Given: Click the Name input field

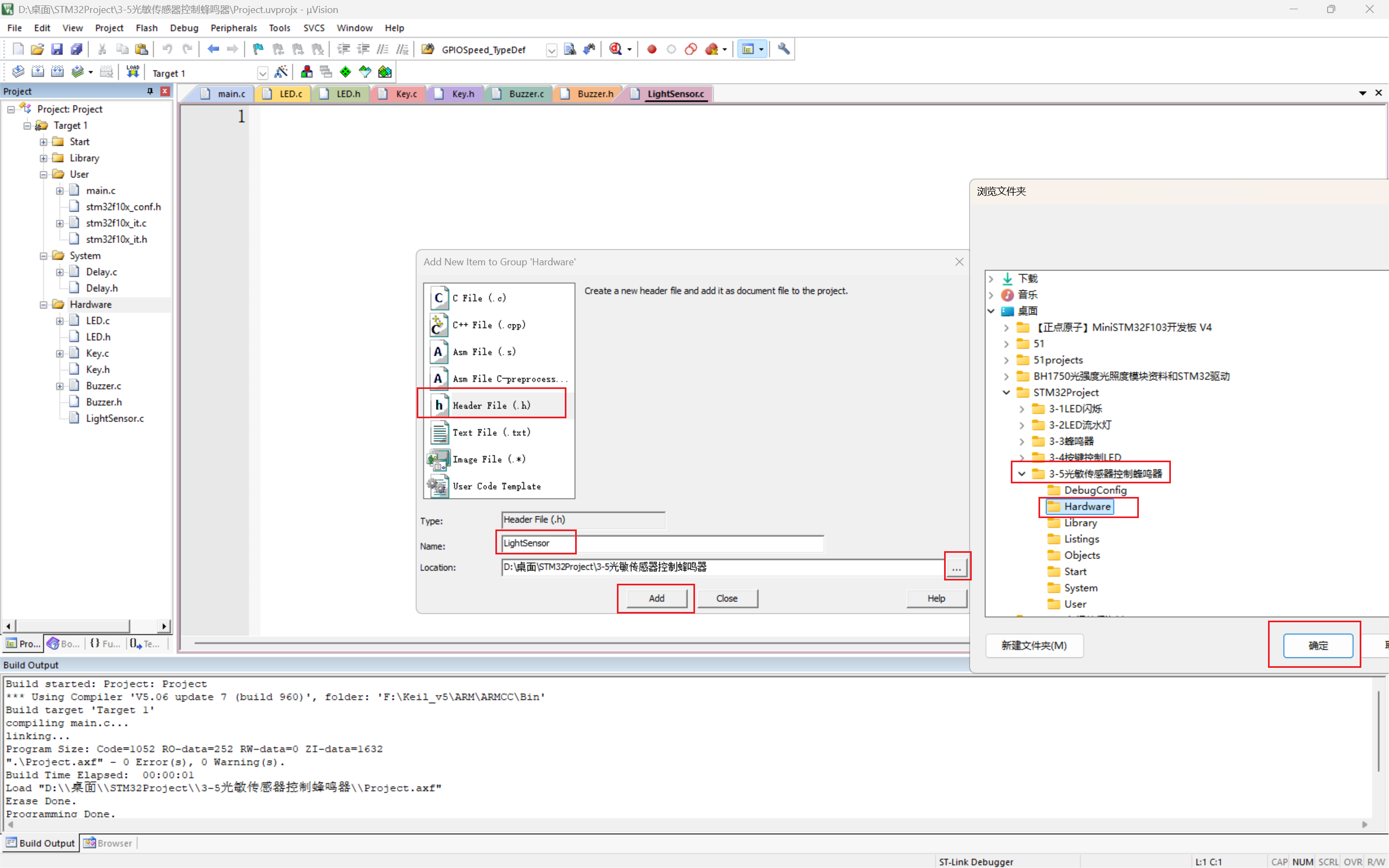Looking at the screenshot, I should (662, 543).
